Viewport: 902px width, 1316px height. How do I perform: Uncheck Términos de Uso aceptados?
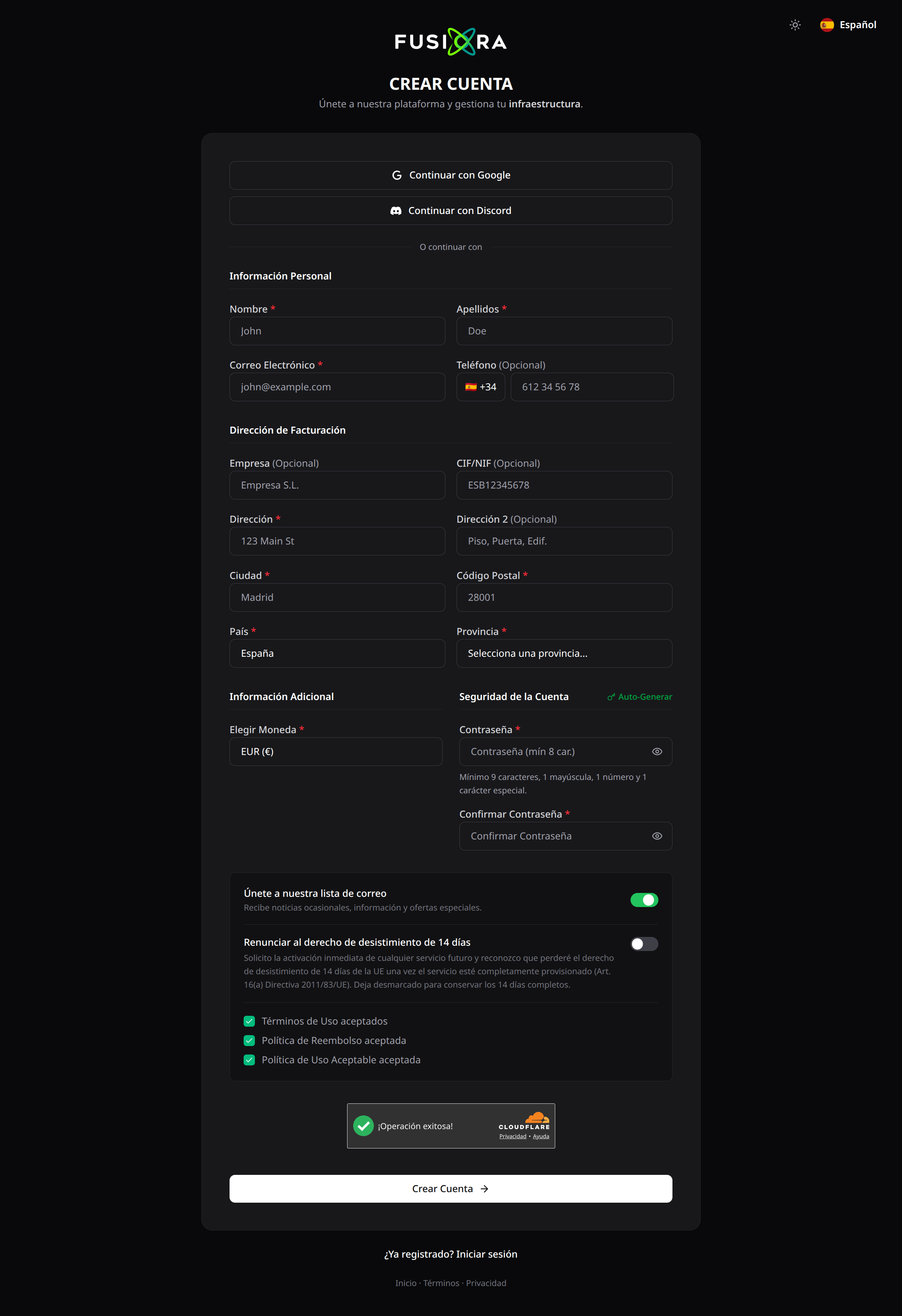tap(249, 1021)
